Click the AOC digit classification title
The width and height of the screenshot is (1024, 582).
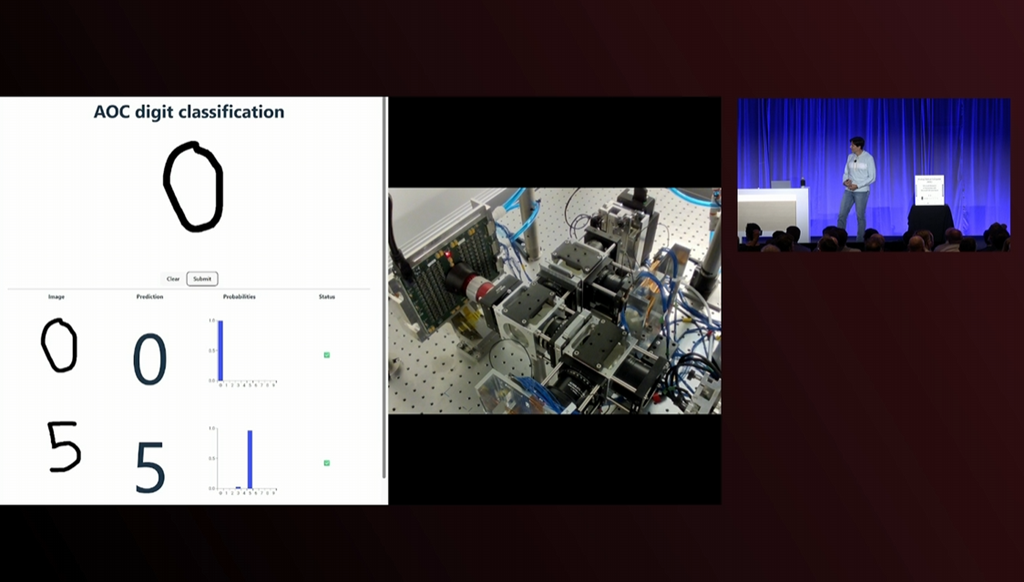189,112
